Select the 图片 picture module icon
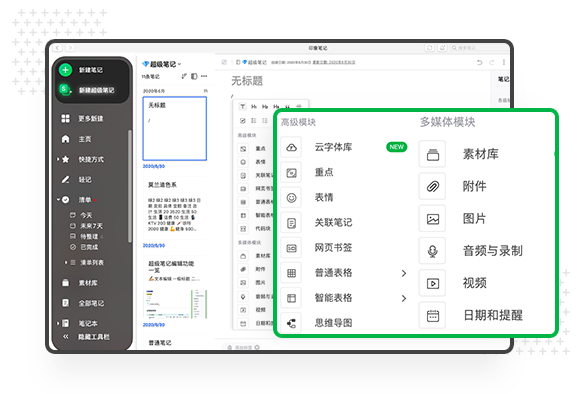 (x=432, y=219)
